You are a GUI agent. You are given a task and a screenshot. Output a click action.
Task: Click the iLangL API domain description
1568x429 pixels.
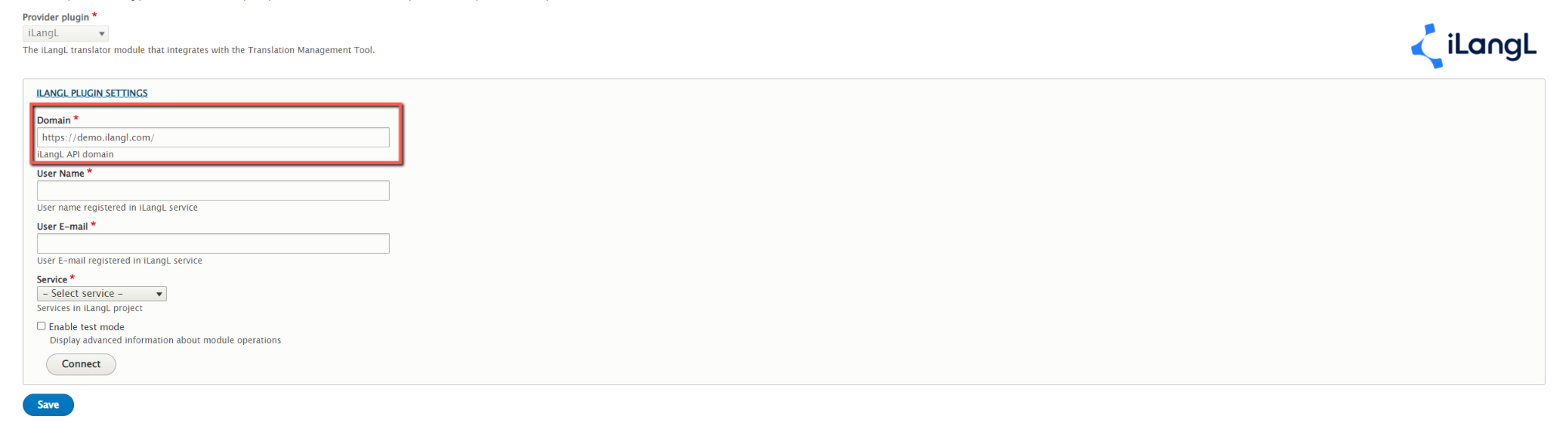(76, 154)
